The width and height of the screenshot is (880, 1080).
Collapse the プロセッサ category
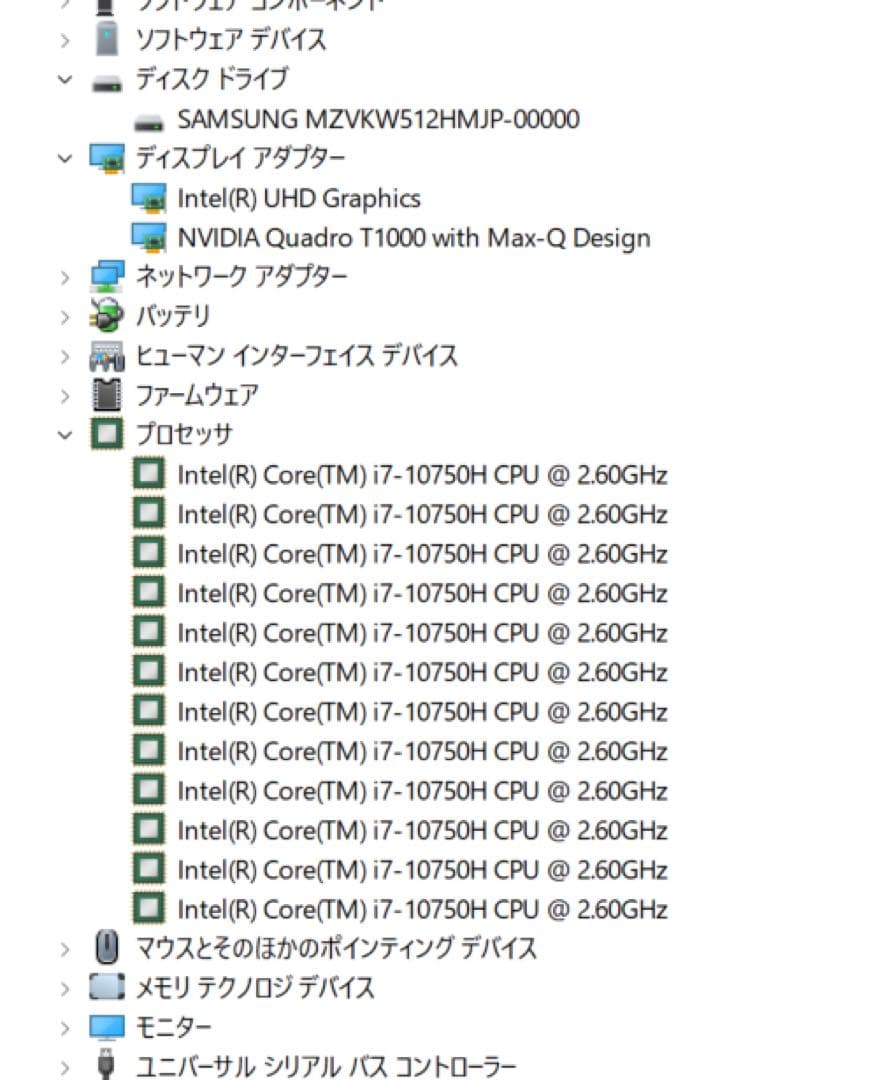[64, 434]
